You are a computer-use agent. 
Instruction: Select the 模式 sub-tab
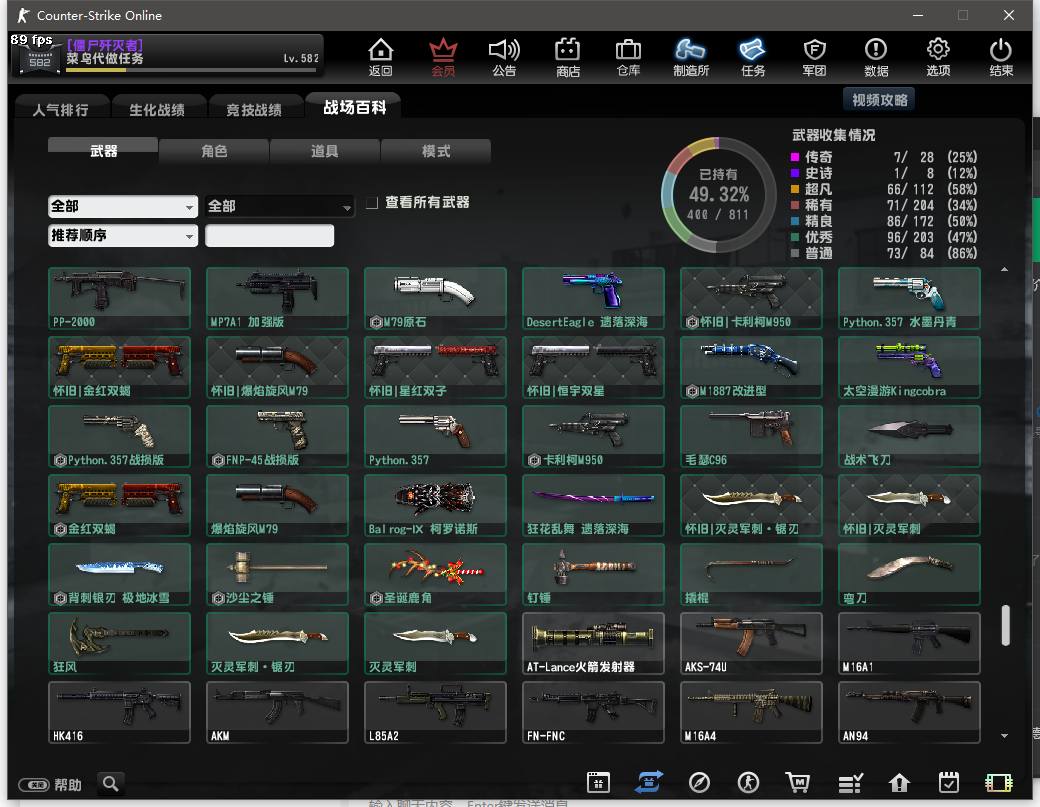[x=436, y=151]
